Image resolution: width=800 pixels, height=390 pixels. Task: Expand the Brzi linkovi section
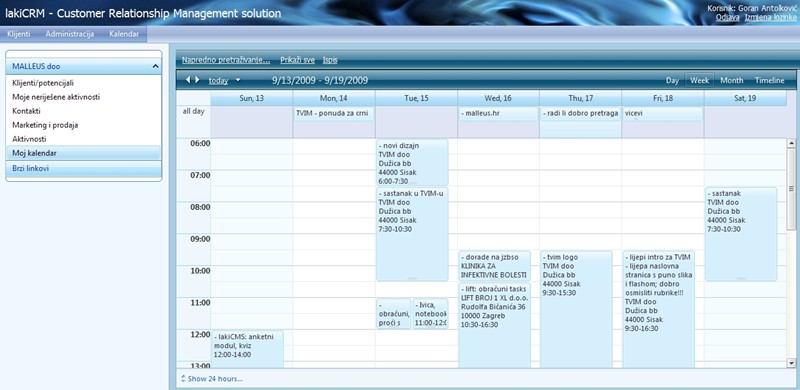(x=84, y=168)
